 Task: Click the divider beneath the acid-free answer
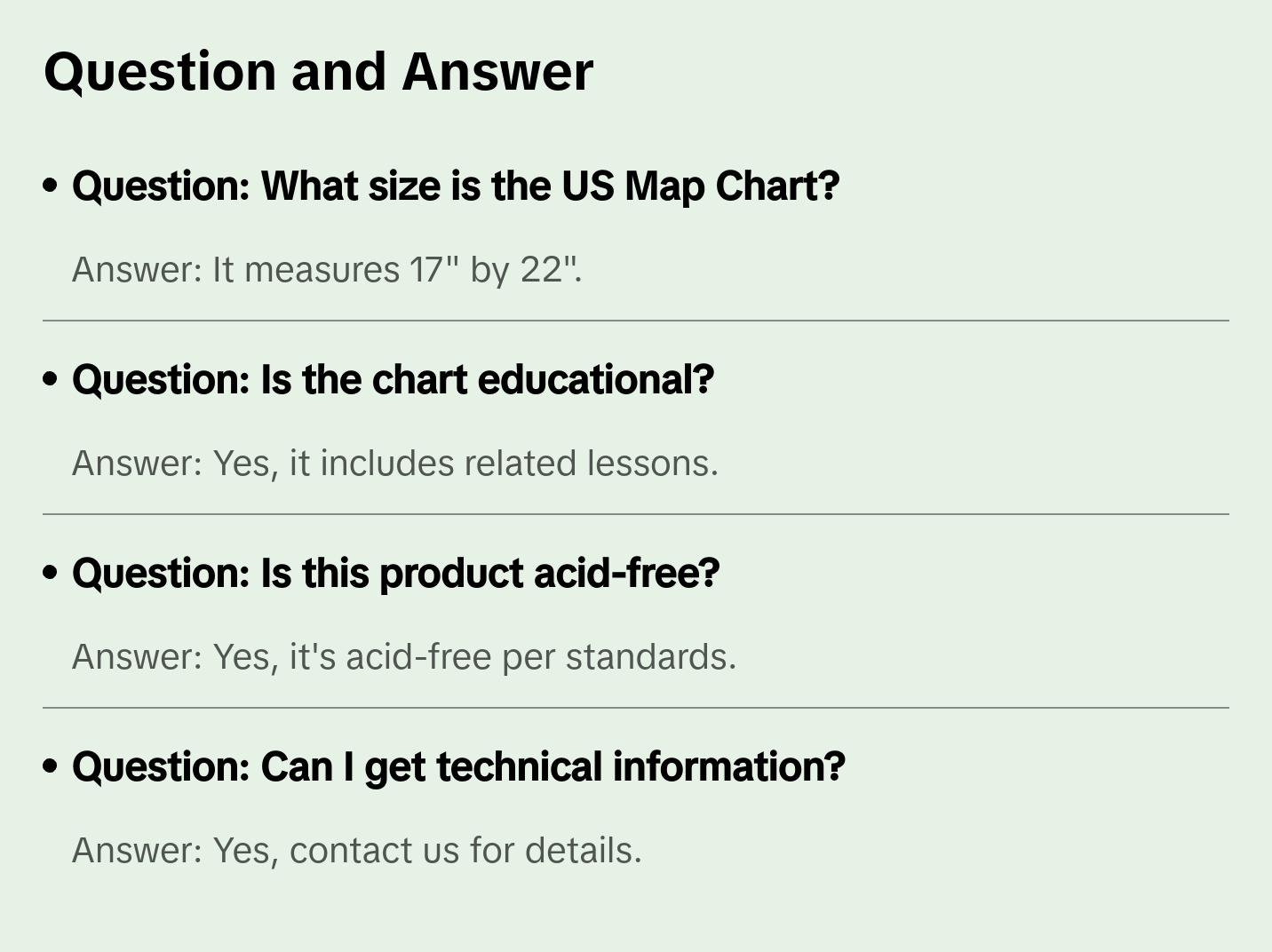[x=636, y=708]
